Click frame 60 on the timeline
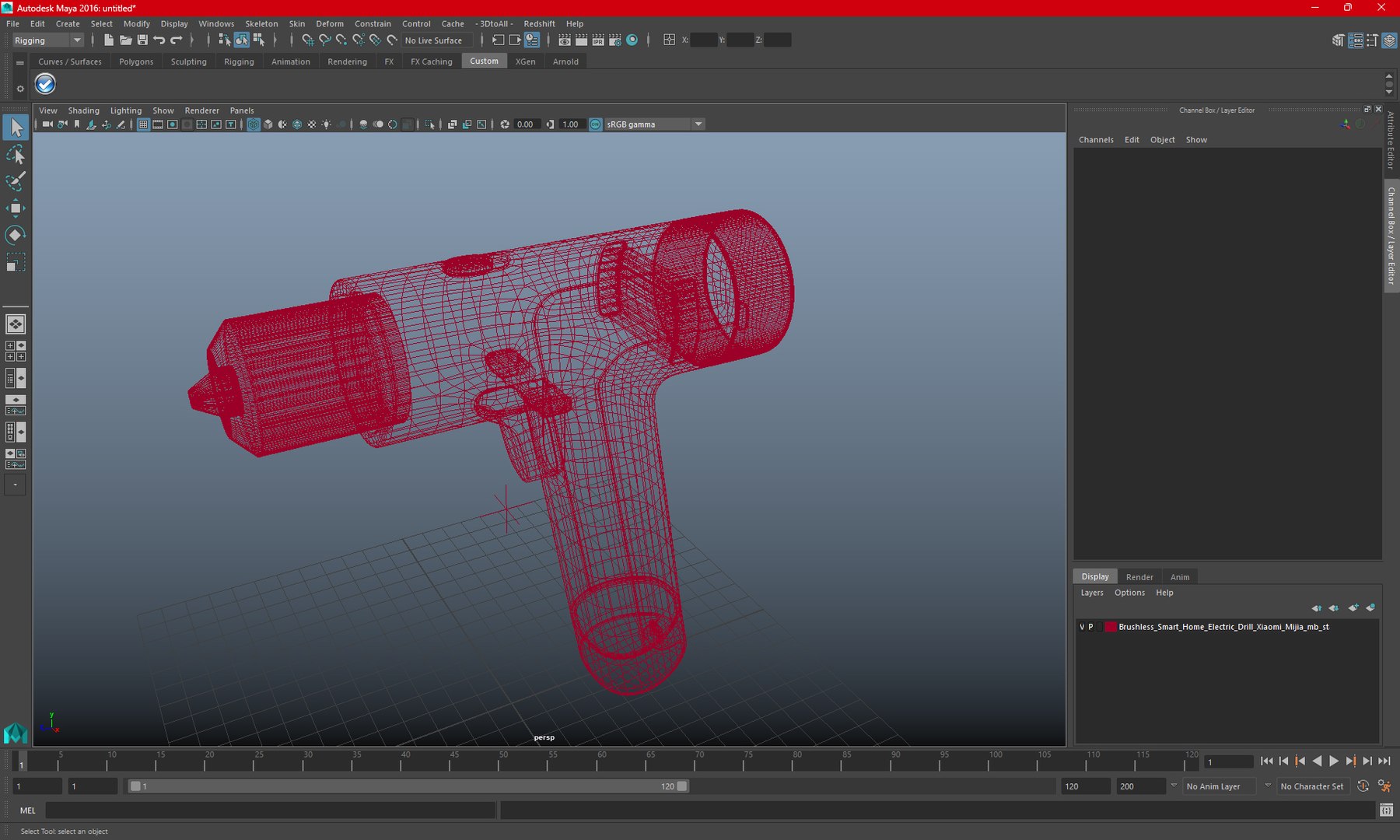1400x840 pixels. coord(601,761)
